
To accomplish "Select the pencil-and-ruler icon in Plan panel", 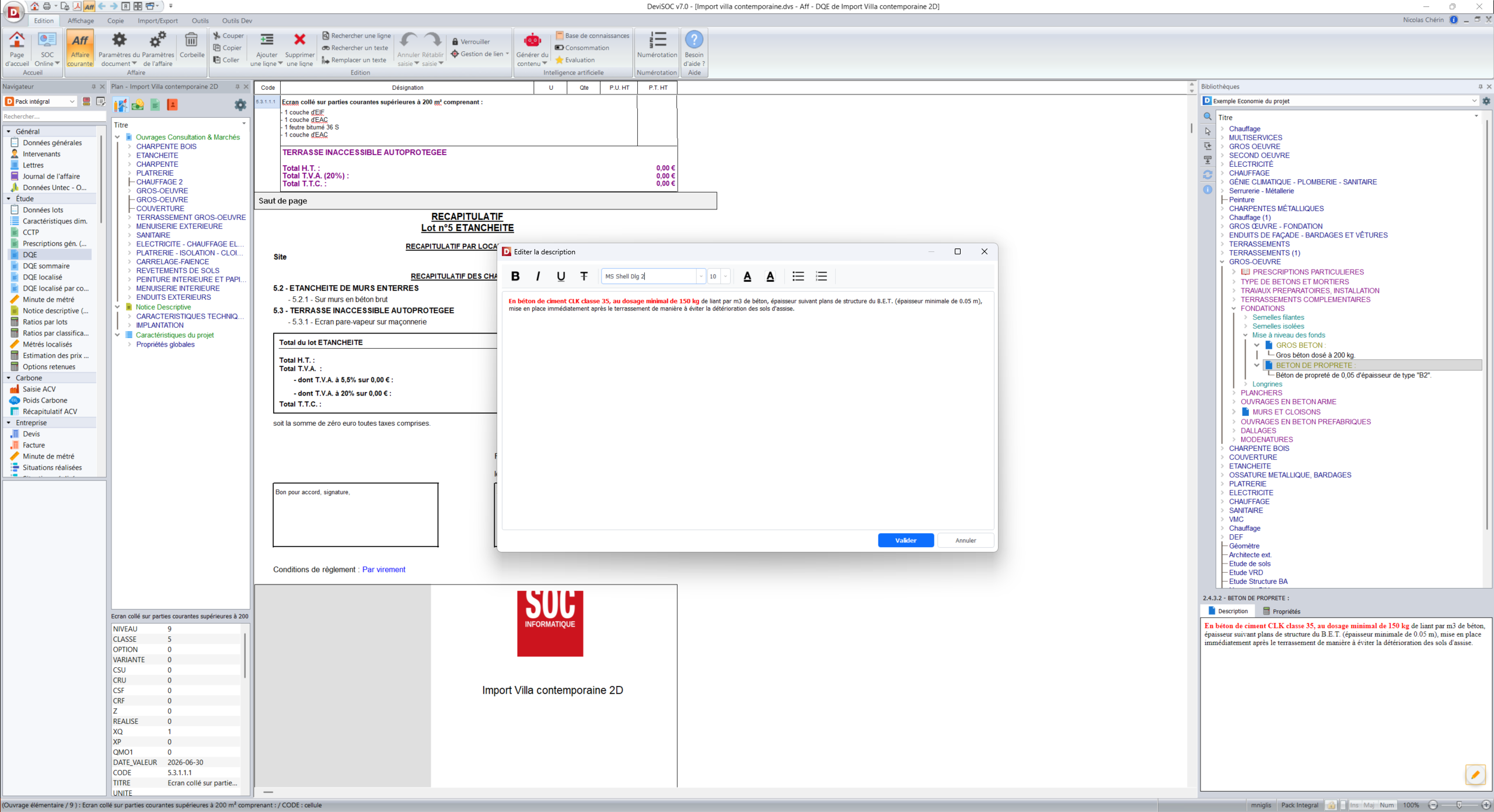I will pyautogui.click(x=120, y=105).
